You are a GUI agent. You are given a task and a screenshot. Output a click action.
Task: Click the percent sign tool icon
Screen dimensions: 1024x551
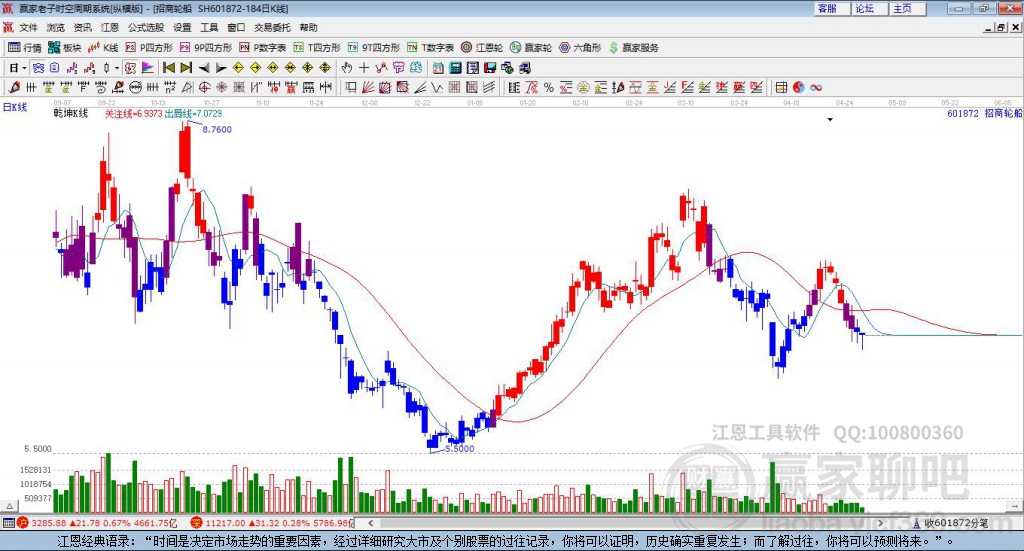pos(549,87)
